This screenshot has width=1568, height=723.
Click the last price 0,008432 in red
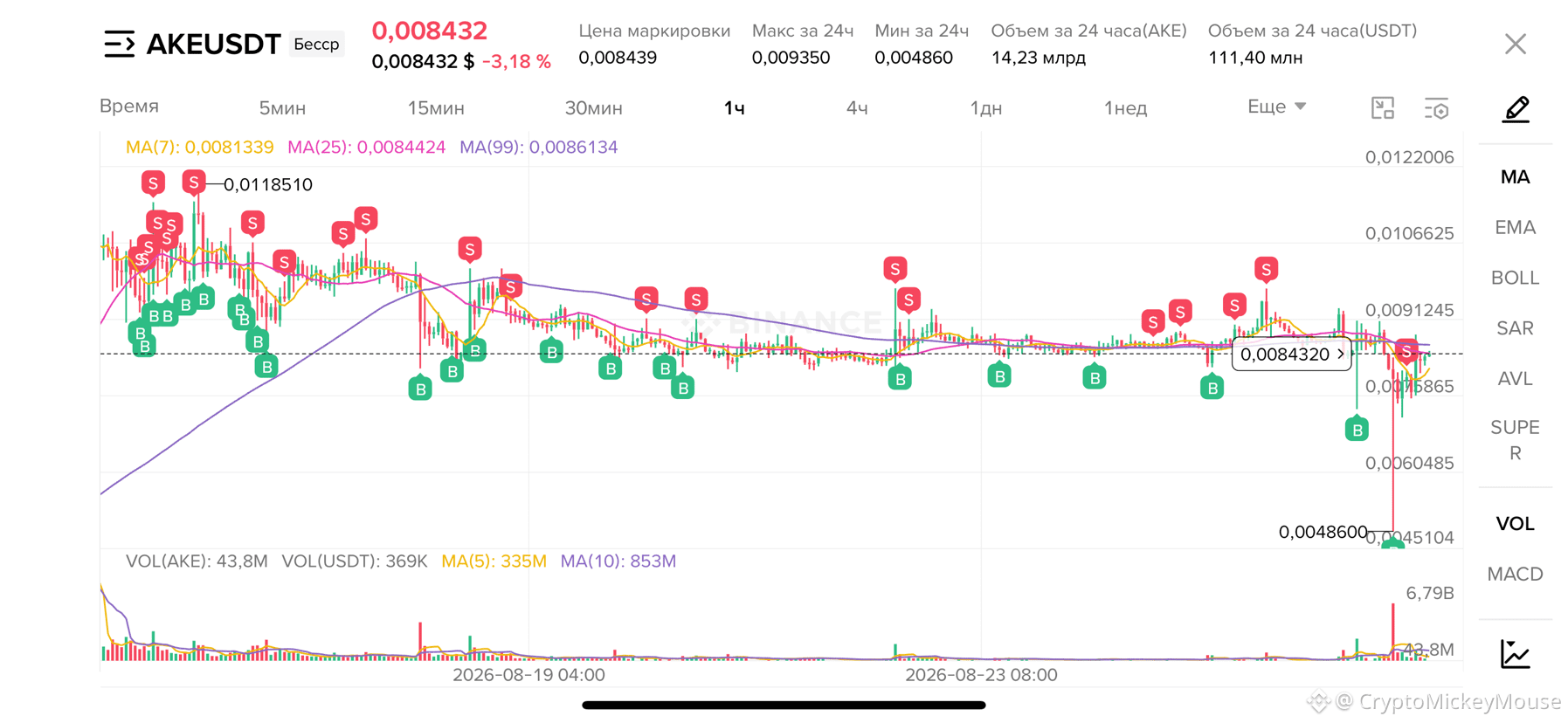coord(429,31)
